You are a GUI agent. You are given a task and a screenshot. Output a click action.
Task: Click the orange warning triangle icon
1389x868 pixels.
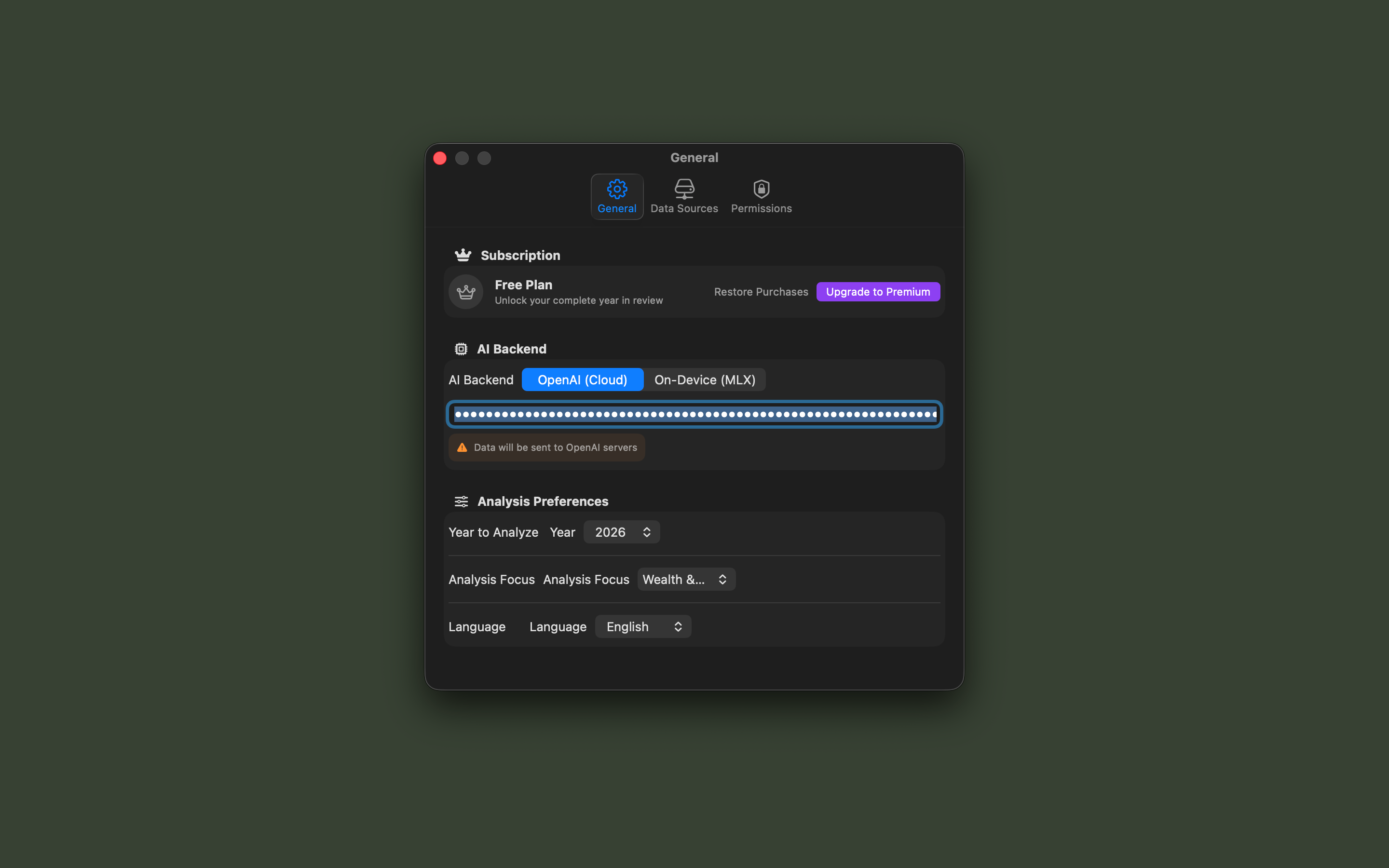[x=462, y=447]
